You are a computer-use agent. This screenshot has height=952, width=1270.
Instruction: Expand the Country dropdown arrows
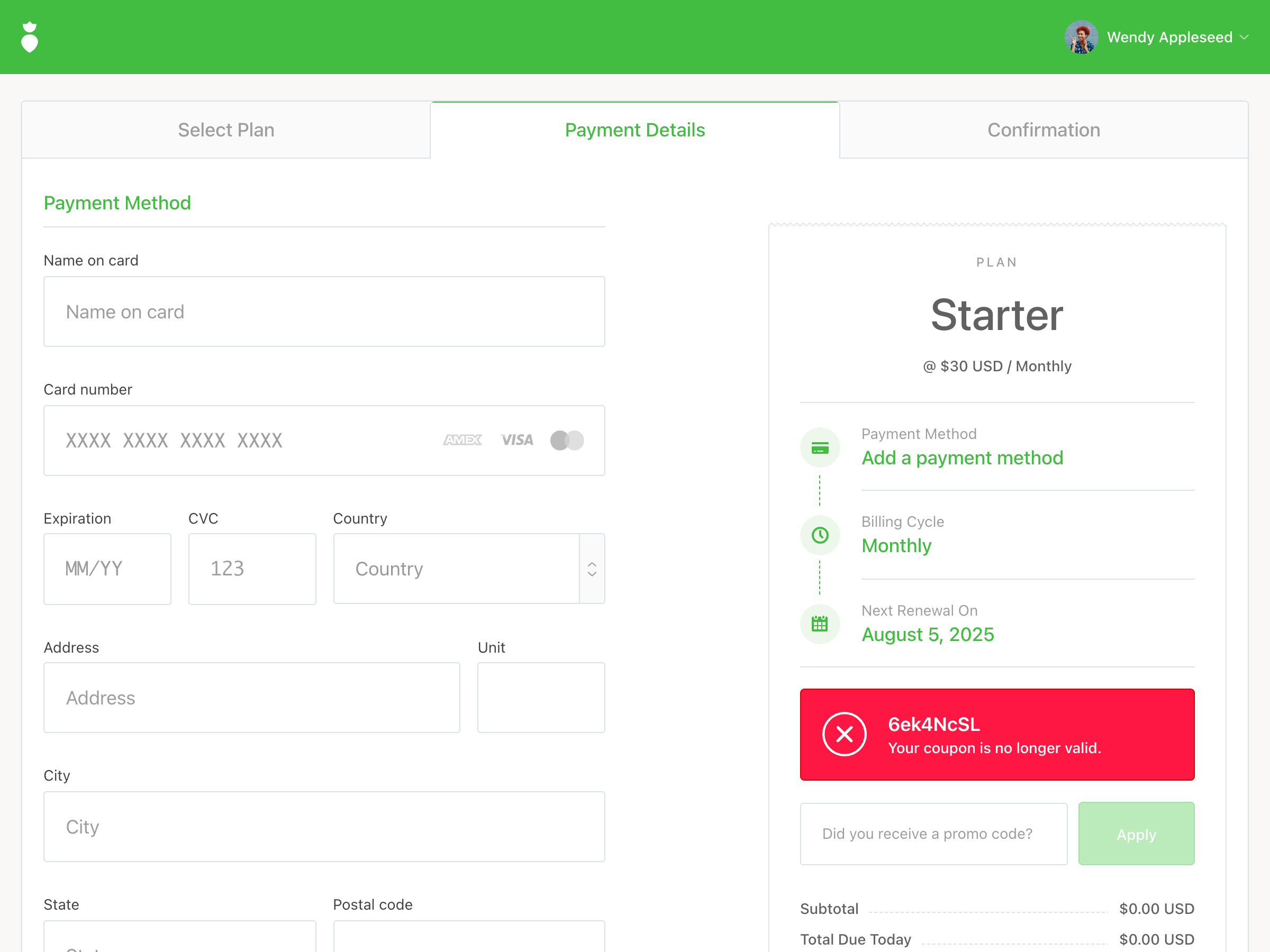click(592, 569)
